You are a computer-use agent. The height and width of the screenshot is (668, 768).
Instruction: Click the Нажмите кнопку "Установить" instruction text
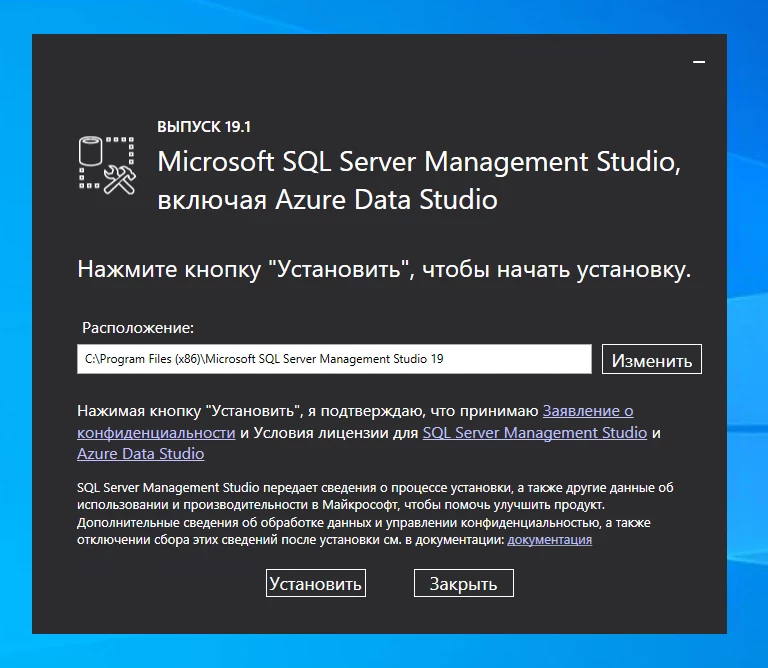pyautogui.click(x=384, y=269)
